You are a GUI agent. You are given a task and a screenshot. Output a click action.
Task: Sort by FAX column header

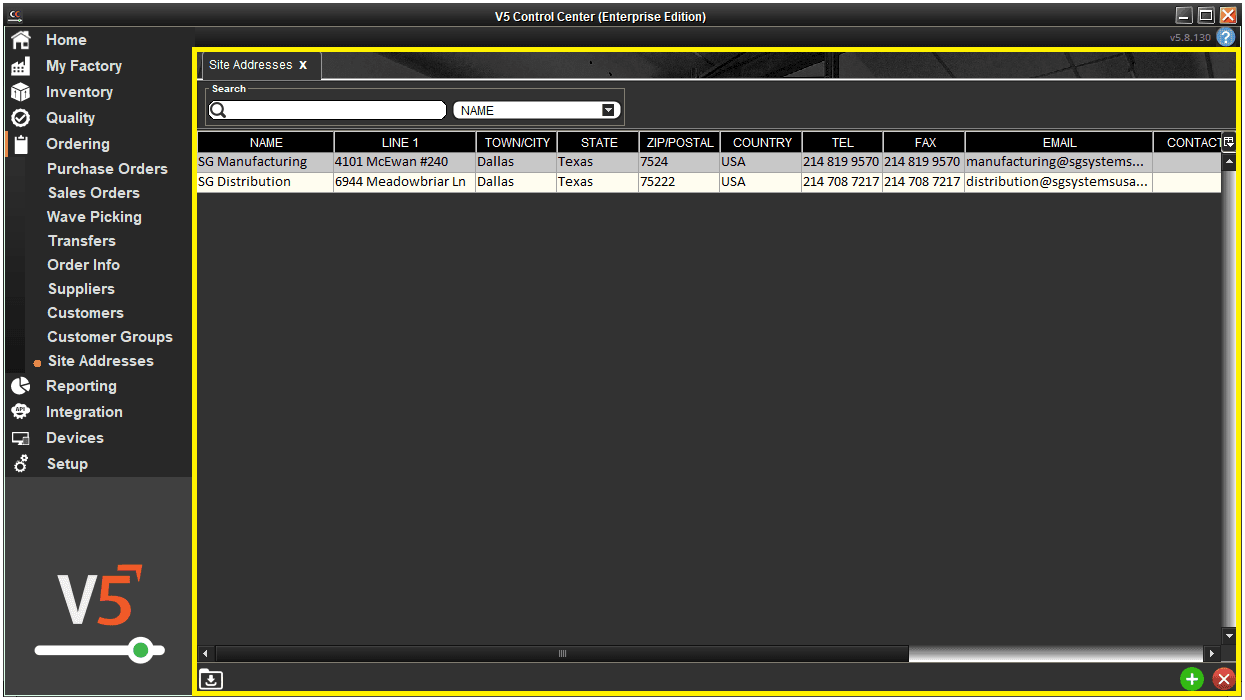pyautogui.click(x=924, y=142)
